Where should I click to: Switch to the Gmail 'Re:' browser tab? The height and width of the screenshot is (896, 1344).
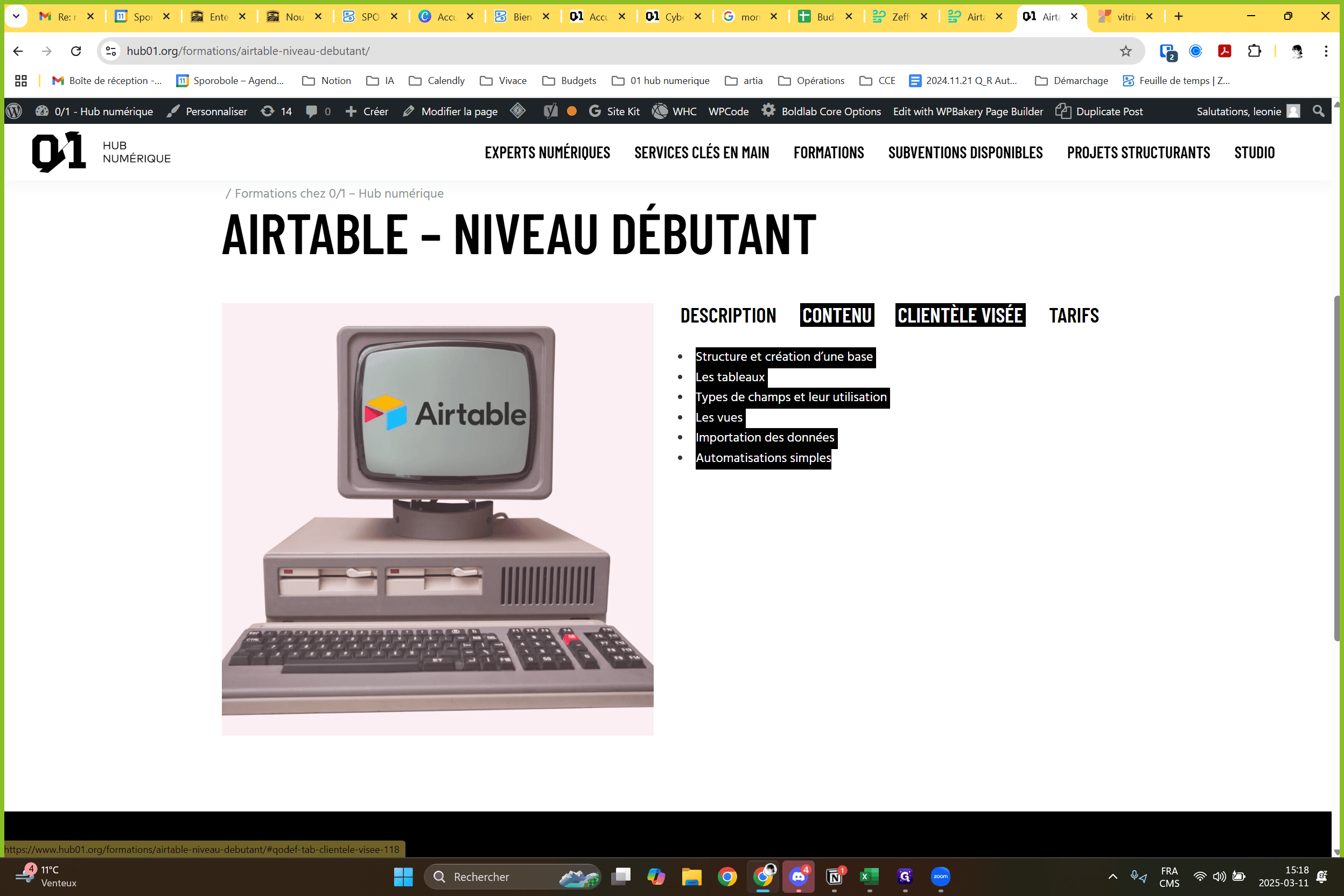tap(66, 17)
